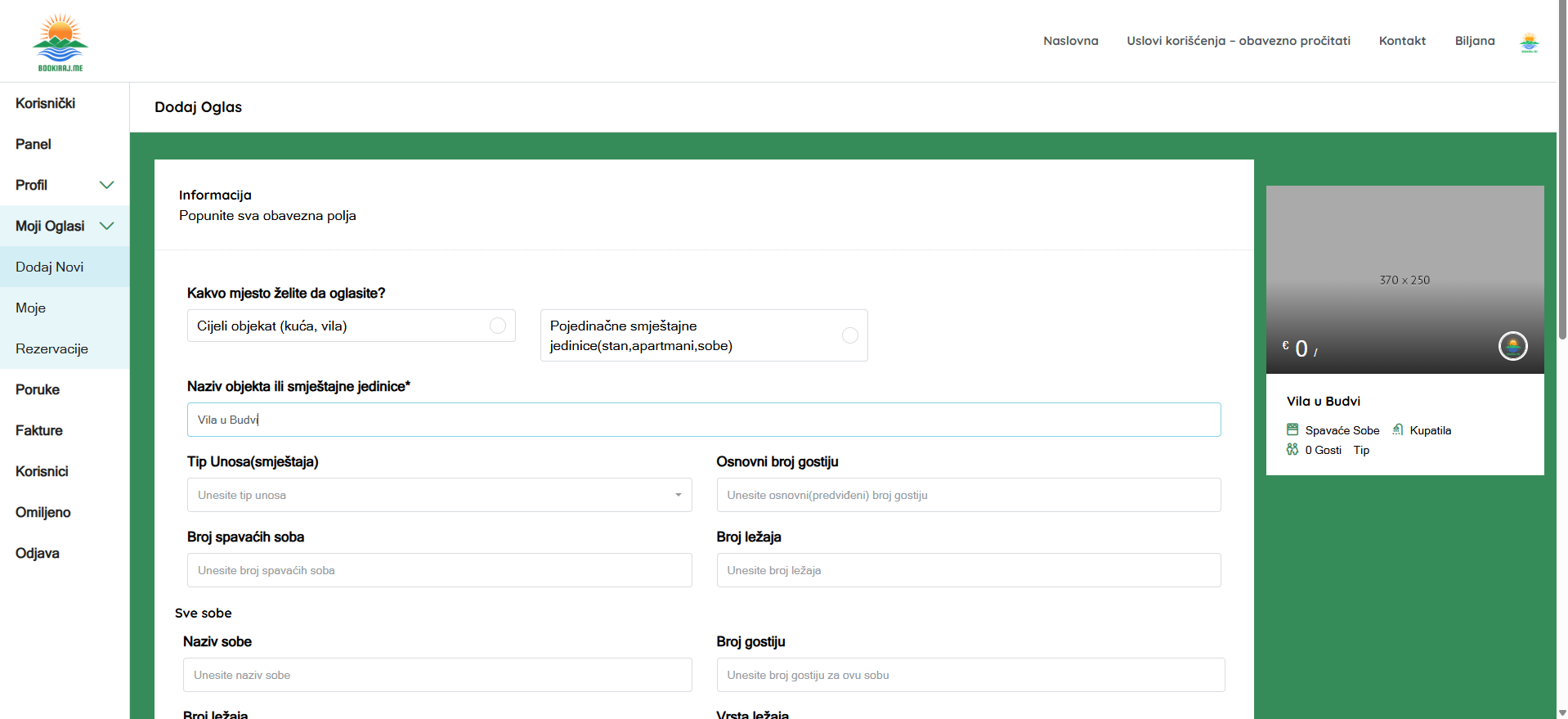Open Rezervacije in the sidebar
Image resolution: width=1568 pixels, height=719 pixels.
pos(52,348)
